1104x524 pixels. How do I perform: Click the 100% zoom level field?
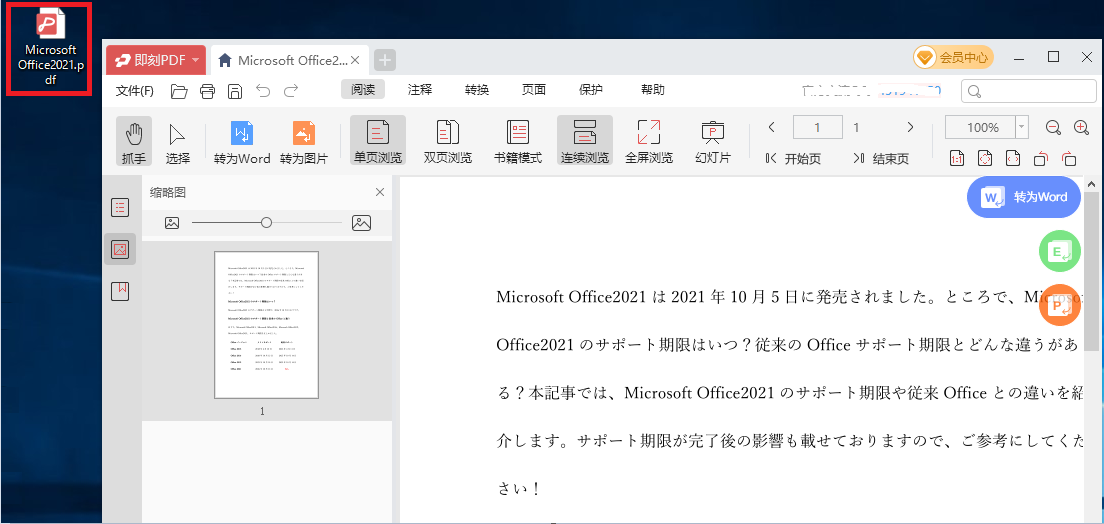click(x=981, y=127)
